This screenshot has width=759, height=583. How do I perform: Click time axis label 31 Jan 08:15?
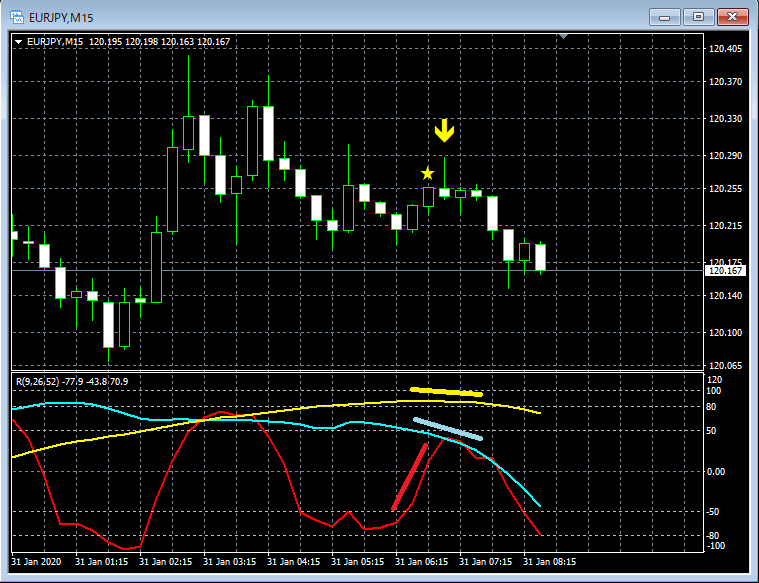[549, 562]
